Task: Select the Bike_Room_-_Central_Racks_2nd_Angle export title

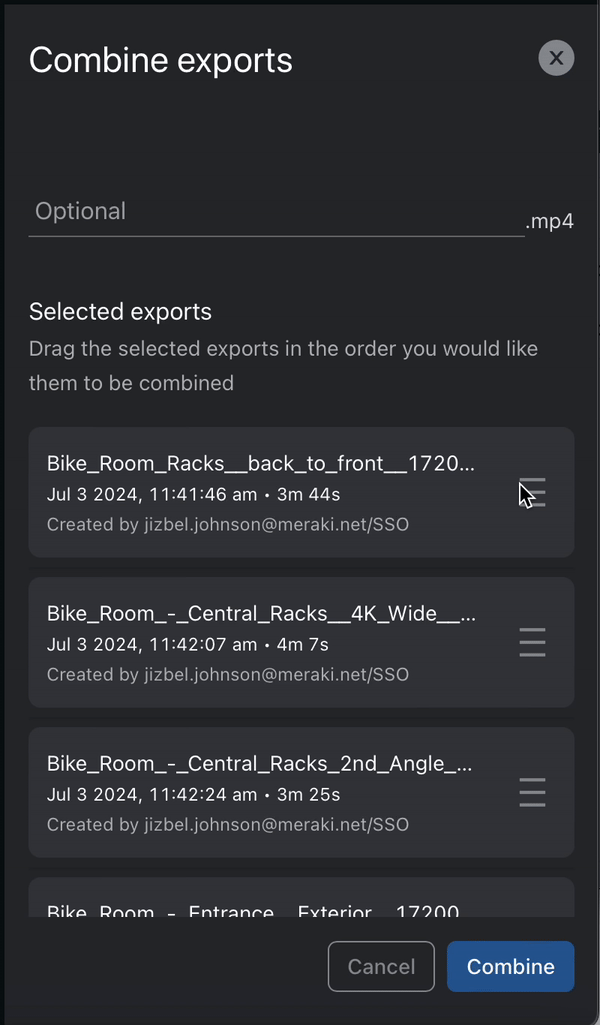Action: coord(259,764)
